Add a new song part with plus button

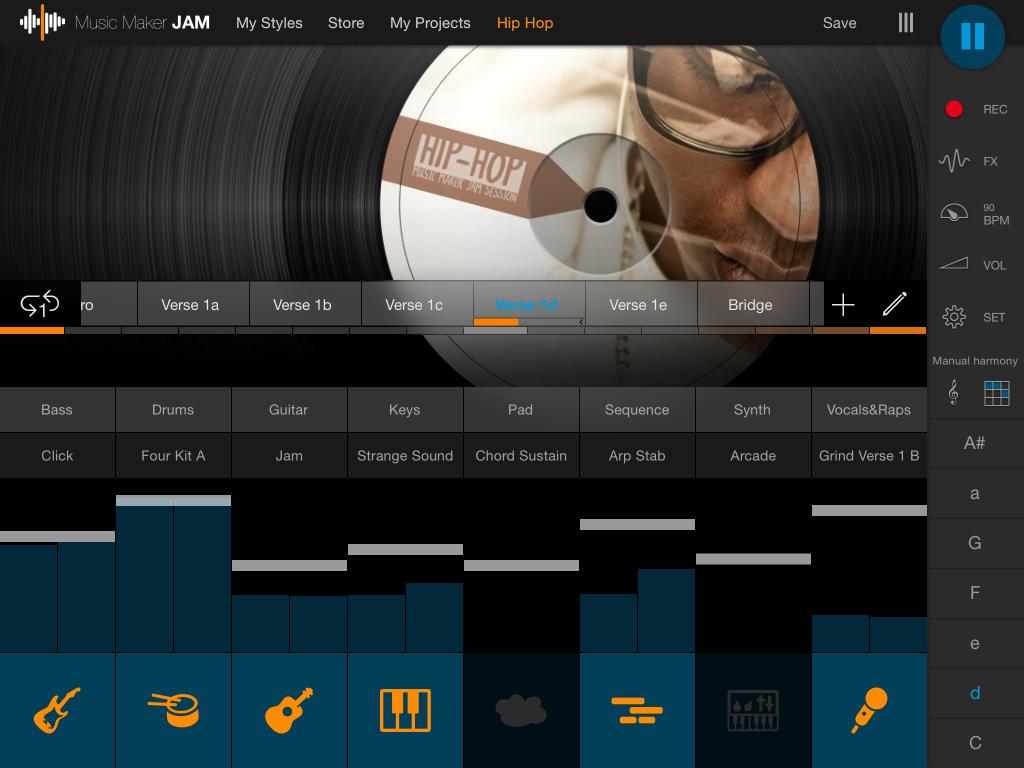(x=843, y=304)
